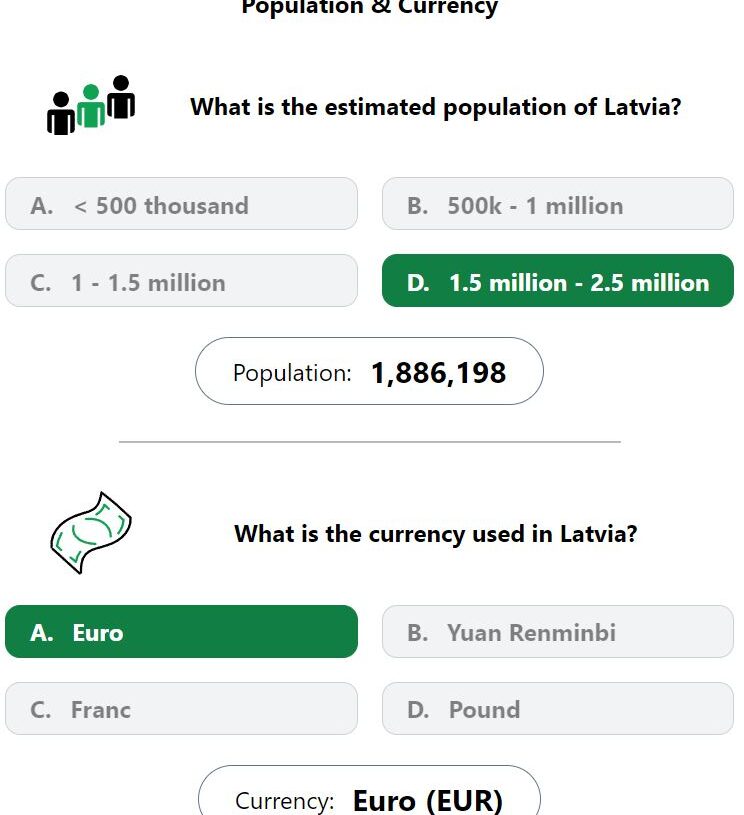Click the Euro (EUR) bold text
This screenshot has width=744, height=815.
click(428, 800)
